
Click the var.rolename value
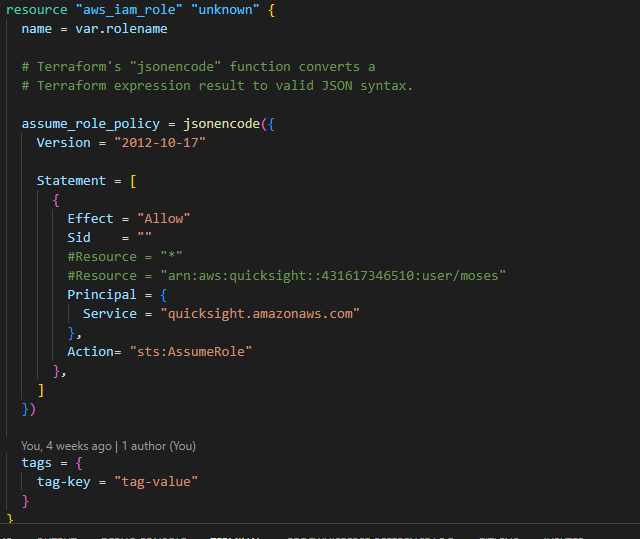[121, 29]
